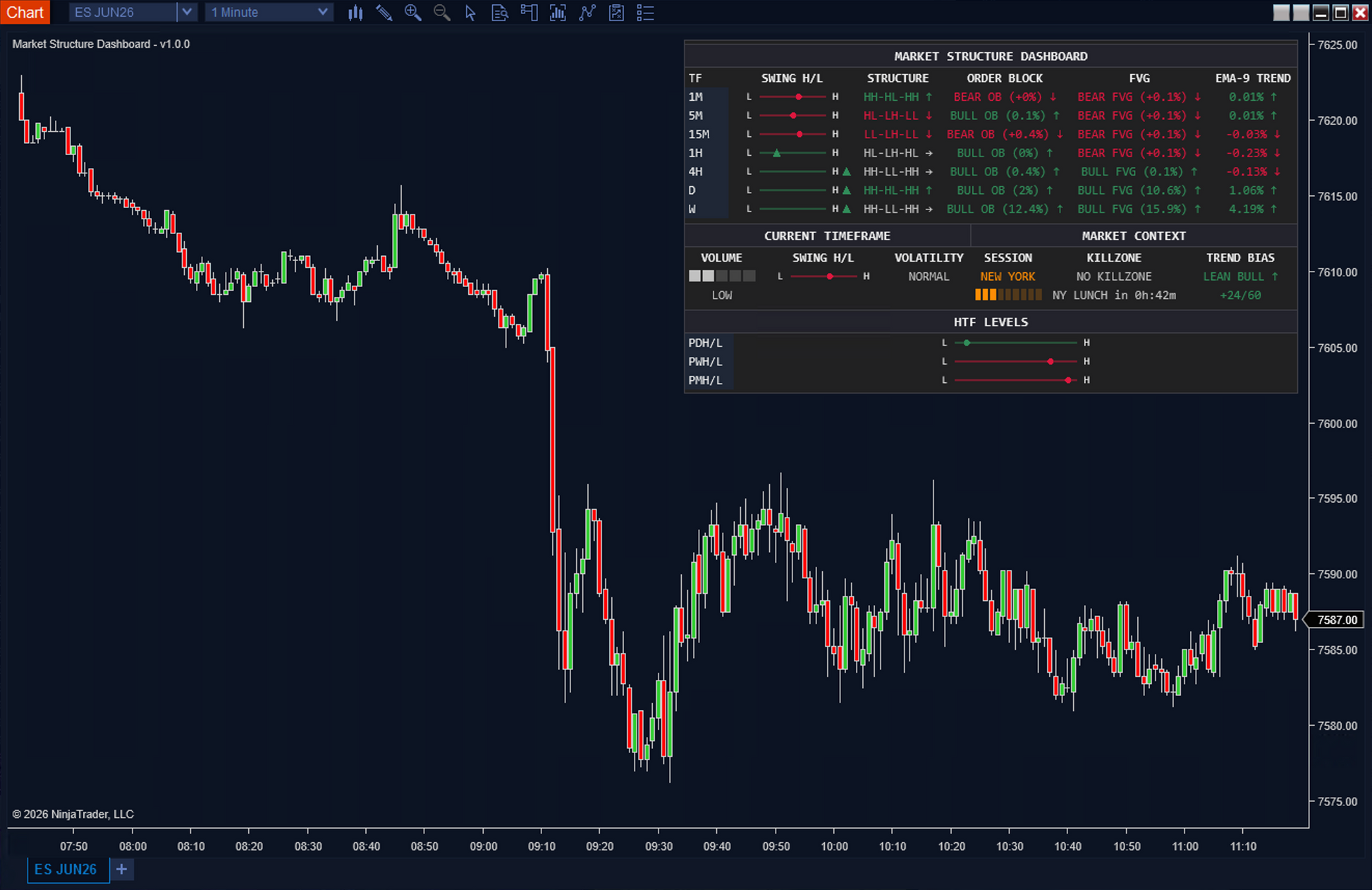This screenshot has height=890, width=1372.
Task: Expand the ES JUN26 instrument dropdown arrow
Action: pos(186,12)
